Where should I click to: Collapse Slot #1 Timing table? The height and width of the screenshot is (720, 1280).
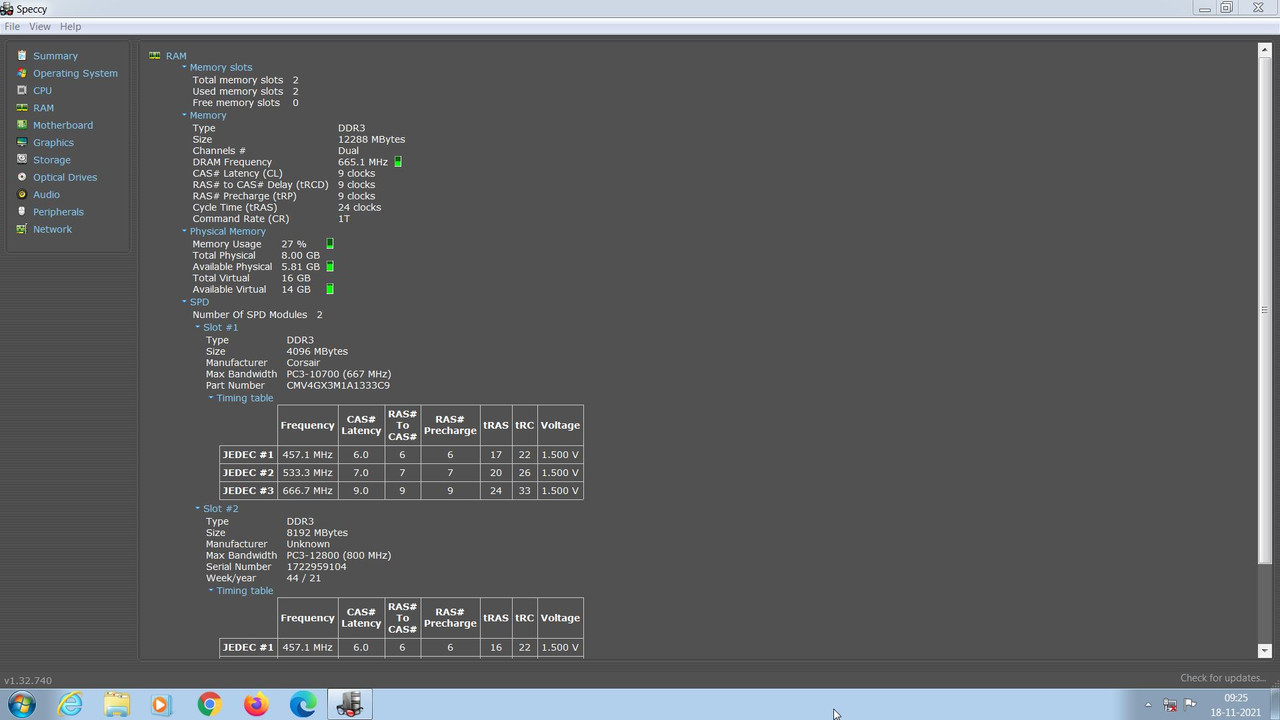pos(211,398)
